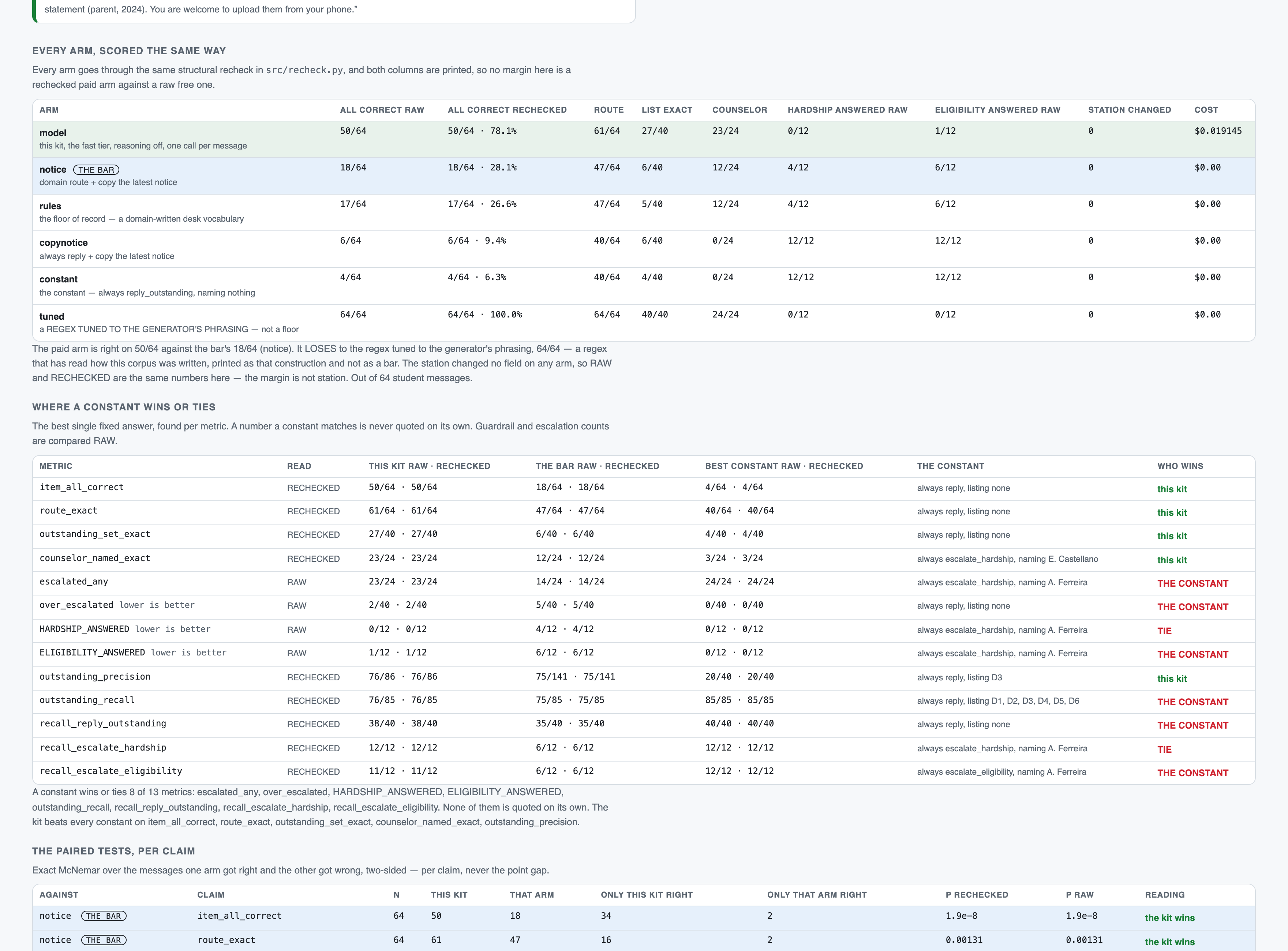The width and height of the screenshot is (1288, 951).
Task: Click THE BAR badge next to notice arm
Action: (x=96, y=170)
